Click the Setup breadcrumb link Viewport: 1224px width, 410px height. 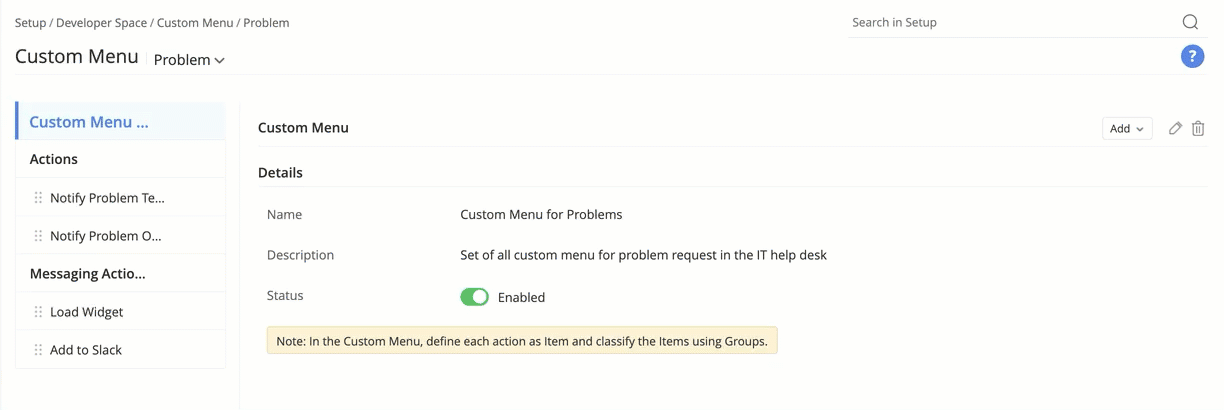pos(30,22)
